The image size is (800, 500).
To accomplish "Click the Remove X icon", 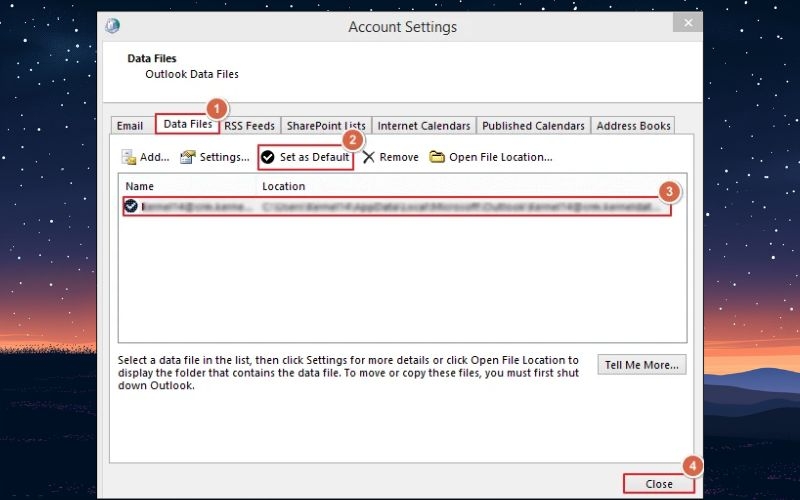I will (369, 157).
